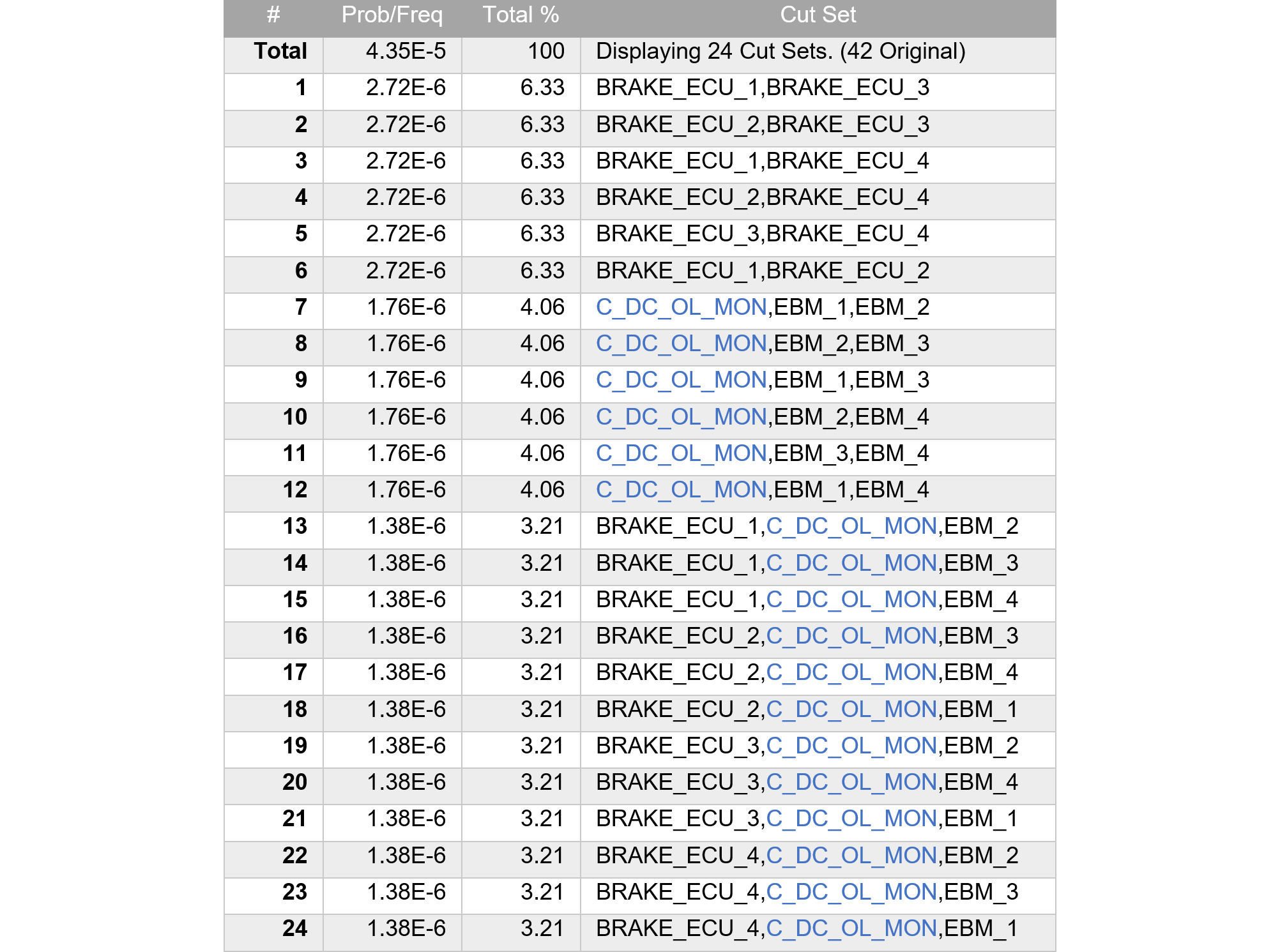Viewport: 1280px width, 952px height.
Task: Click the C_DC_OL_MON link in row 13
Action: pyautogui.click(x=851, y=526)
